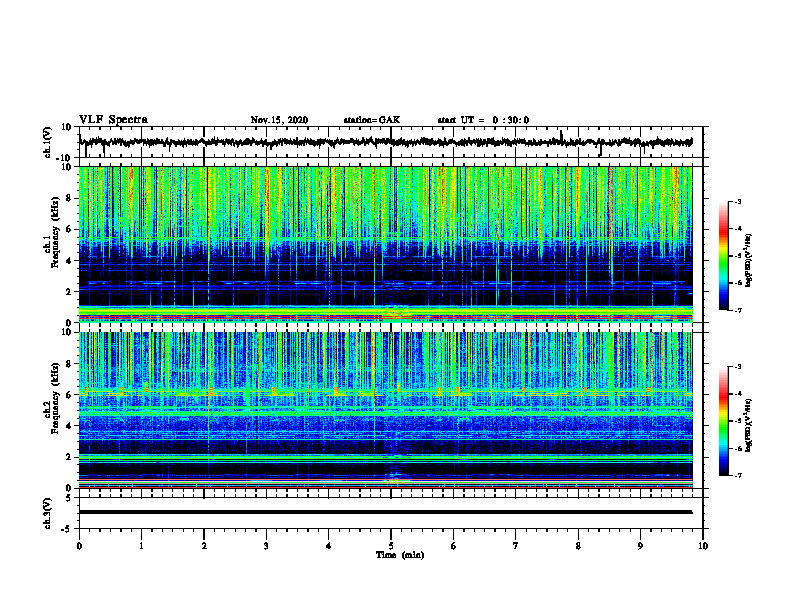
Task: Click the "ch.3(V)" axis label
Action: tap(48, 513)
